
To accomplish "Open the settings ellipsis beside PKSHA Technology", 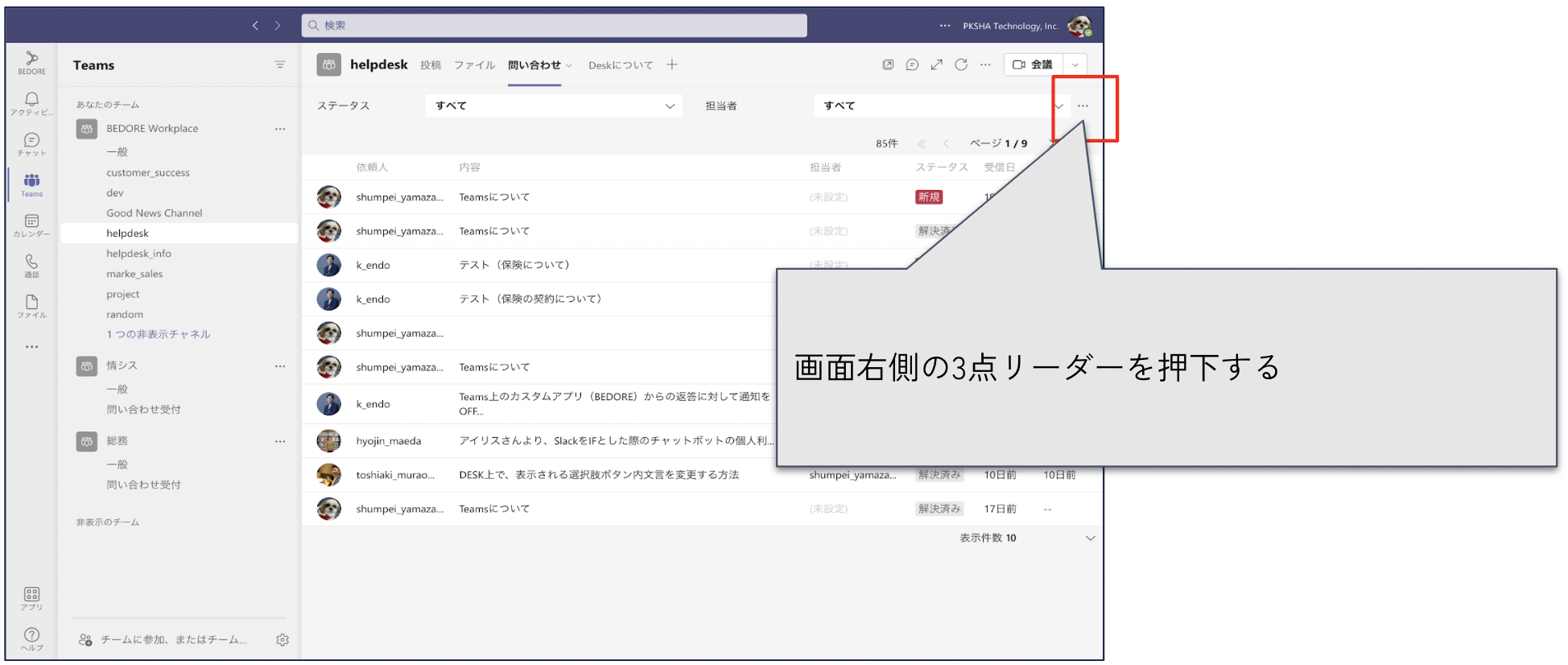I will [945, 26].
